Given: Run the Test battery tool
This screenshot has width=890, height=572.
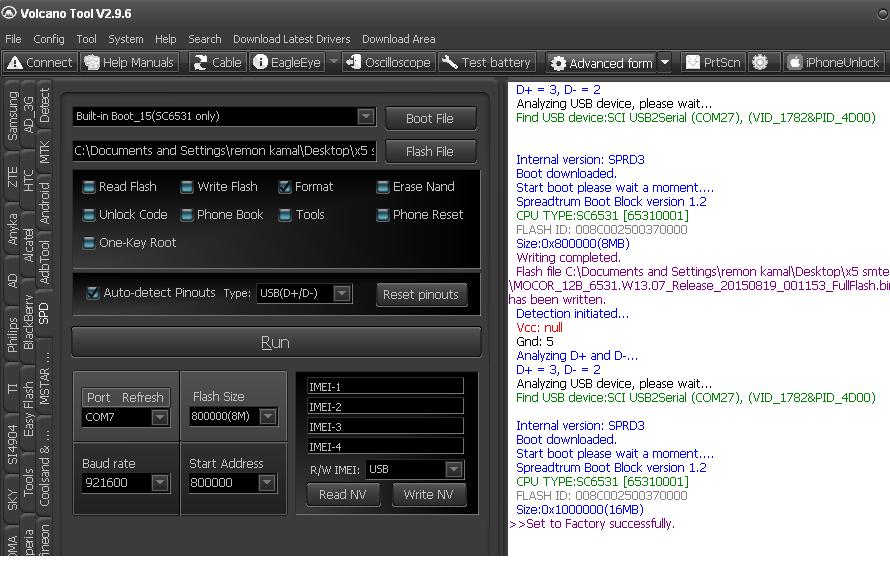Looking at the screenshot, I should pos(486,62).
